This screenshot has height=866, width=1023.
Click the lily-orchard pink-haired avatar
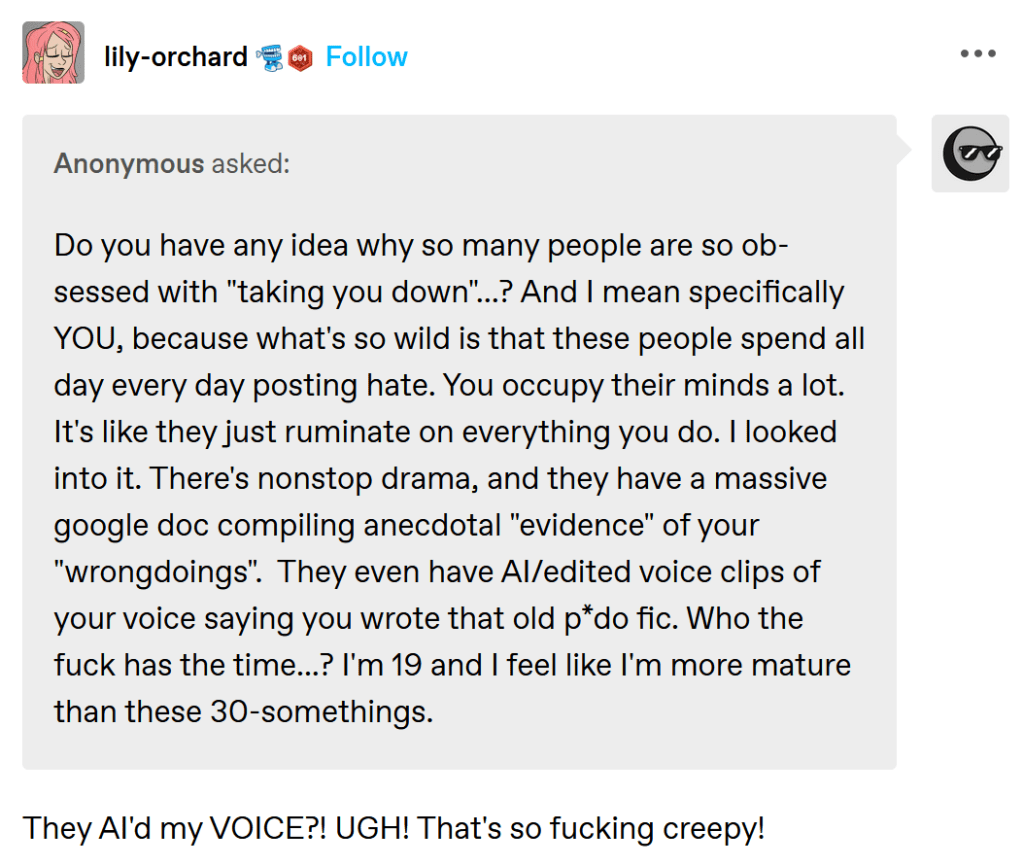point(53,53)
